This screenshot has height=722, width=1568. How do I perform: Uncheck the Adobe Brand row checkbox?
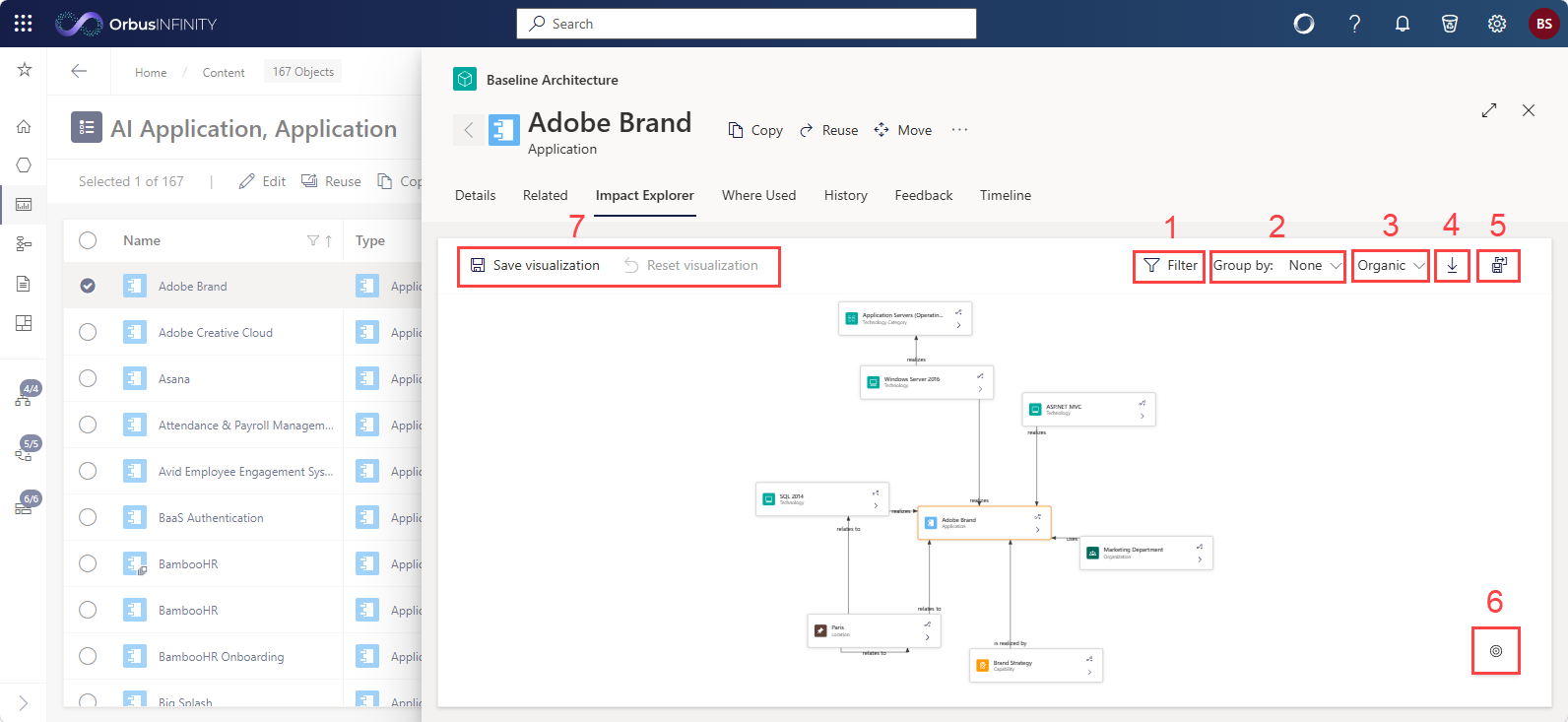[x=88, y=286]
